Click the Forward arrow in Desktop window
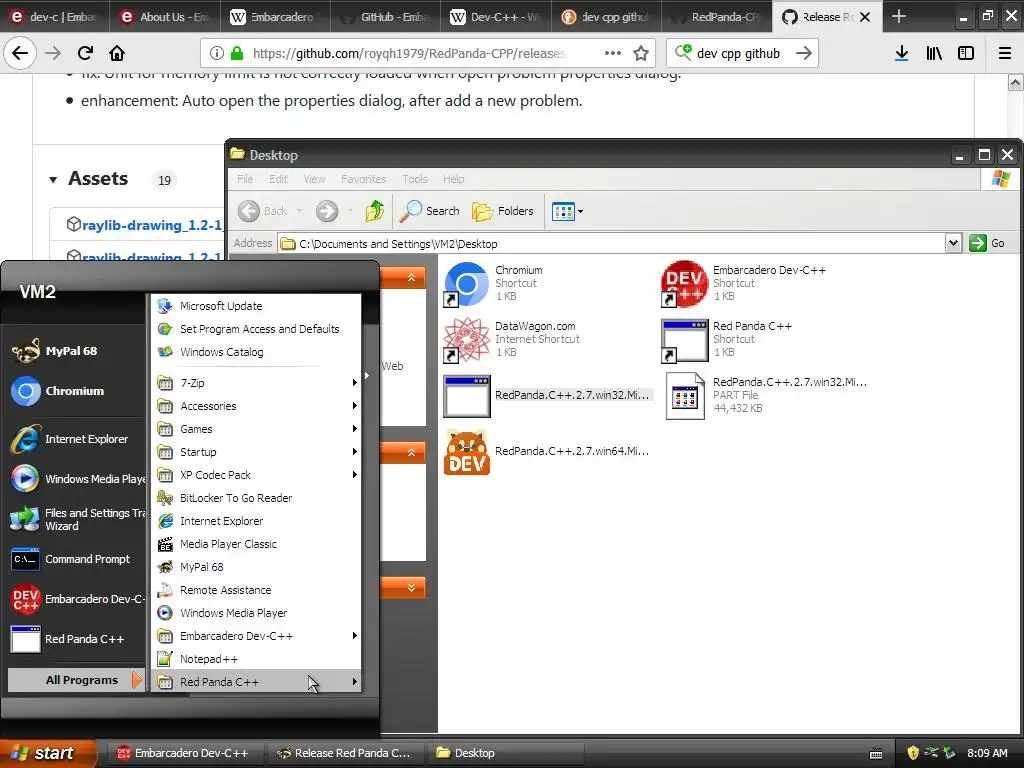Image resolution: width=1024 pixels, height=768 pixels. pos(327,211)
